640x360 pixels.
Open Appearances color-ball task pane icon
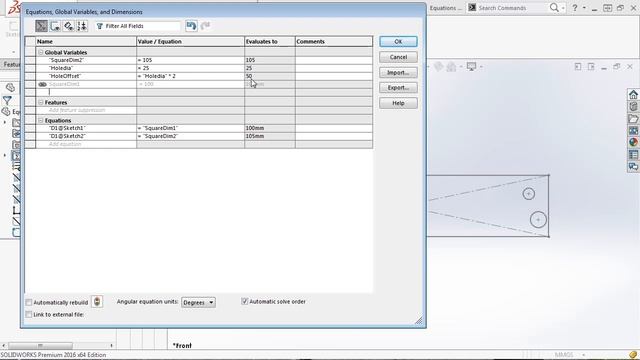pos(633,142)
